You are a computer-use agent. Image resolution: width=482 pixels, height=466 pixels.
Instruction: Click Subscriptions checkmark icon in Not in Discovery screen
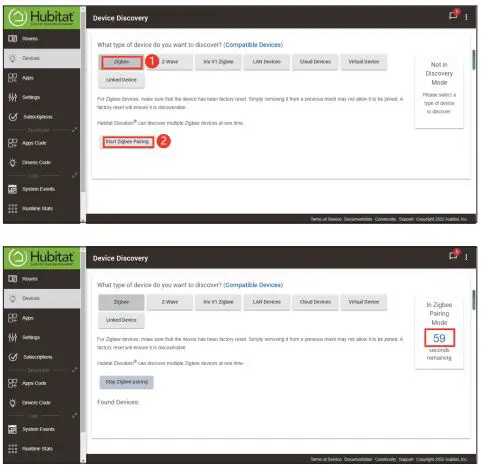pyautogui.click(x=13, y=117)
